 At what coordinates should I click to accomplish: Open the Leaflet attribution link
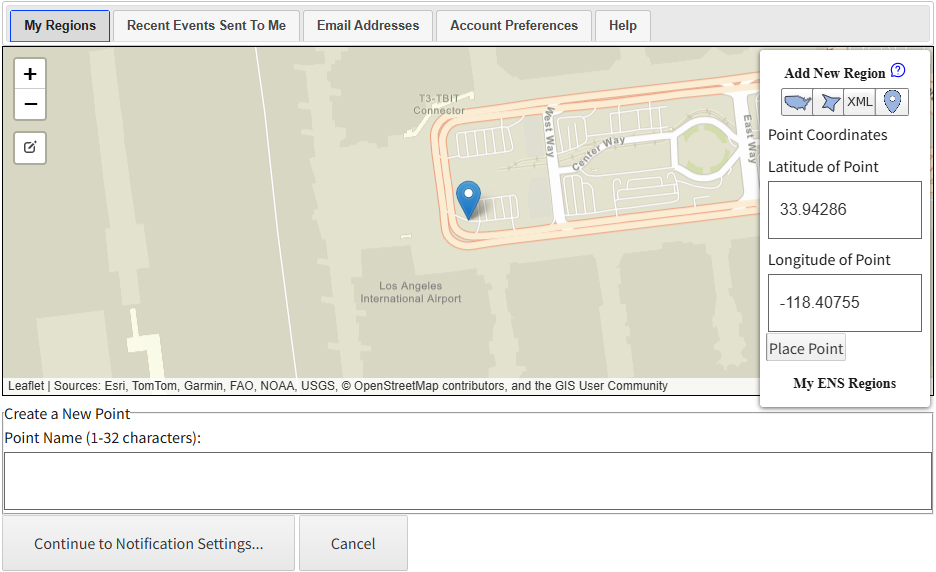click(x=26, y=386)
